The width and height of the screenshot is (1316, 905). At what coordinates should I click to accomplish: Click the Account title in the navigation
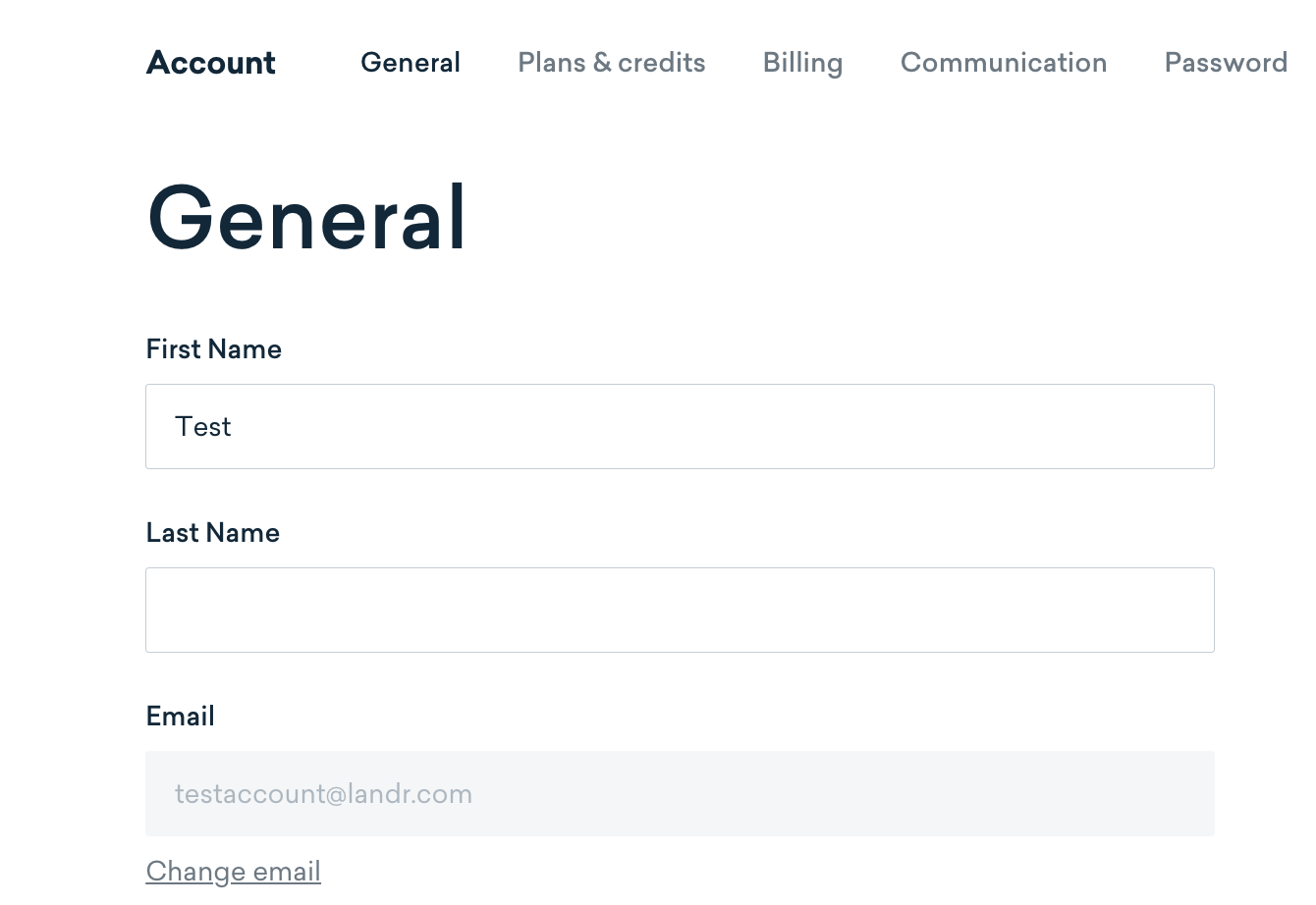pos(210,63)
